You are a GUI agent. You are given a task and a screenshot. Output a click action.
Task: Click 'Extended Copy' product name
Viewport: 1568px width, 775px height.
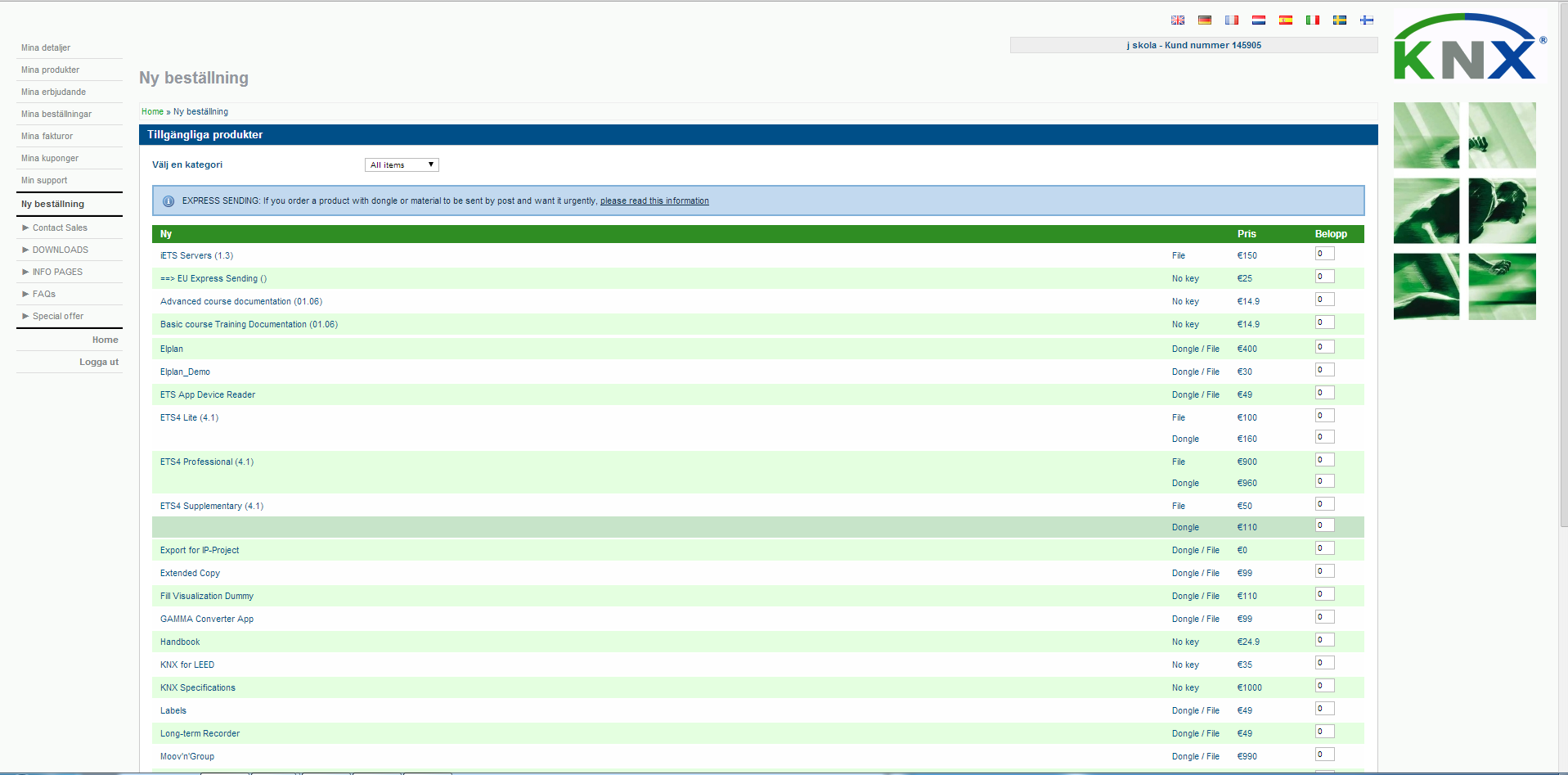point(190,574)
